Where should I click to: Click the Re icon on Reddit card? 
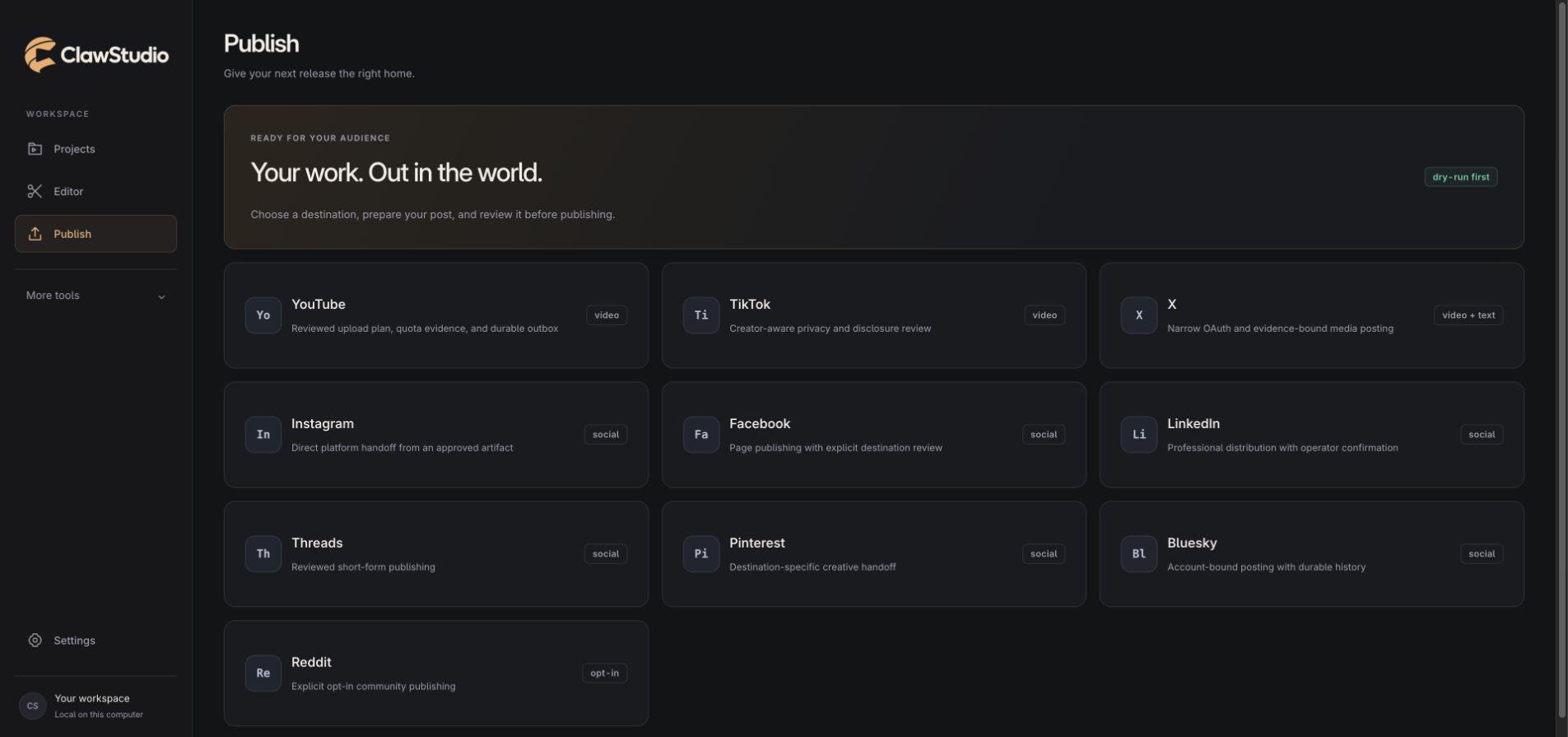pos(263,674)
